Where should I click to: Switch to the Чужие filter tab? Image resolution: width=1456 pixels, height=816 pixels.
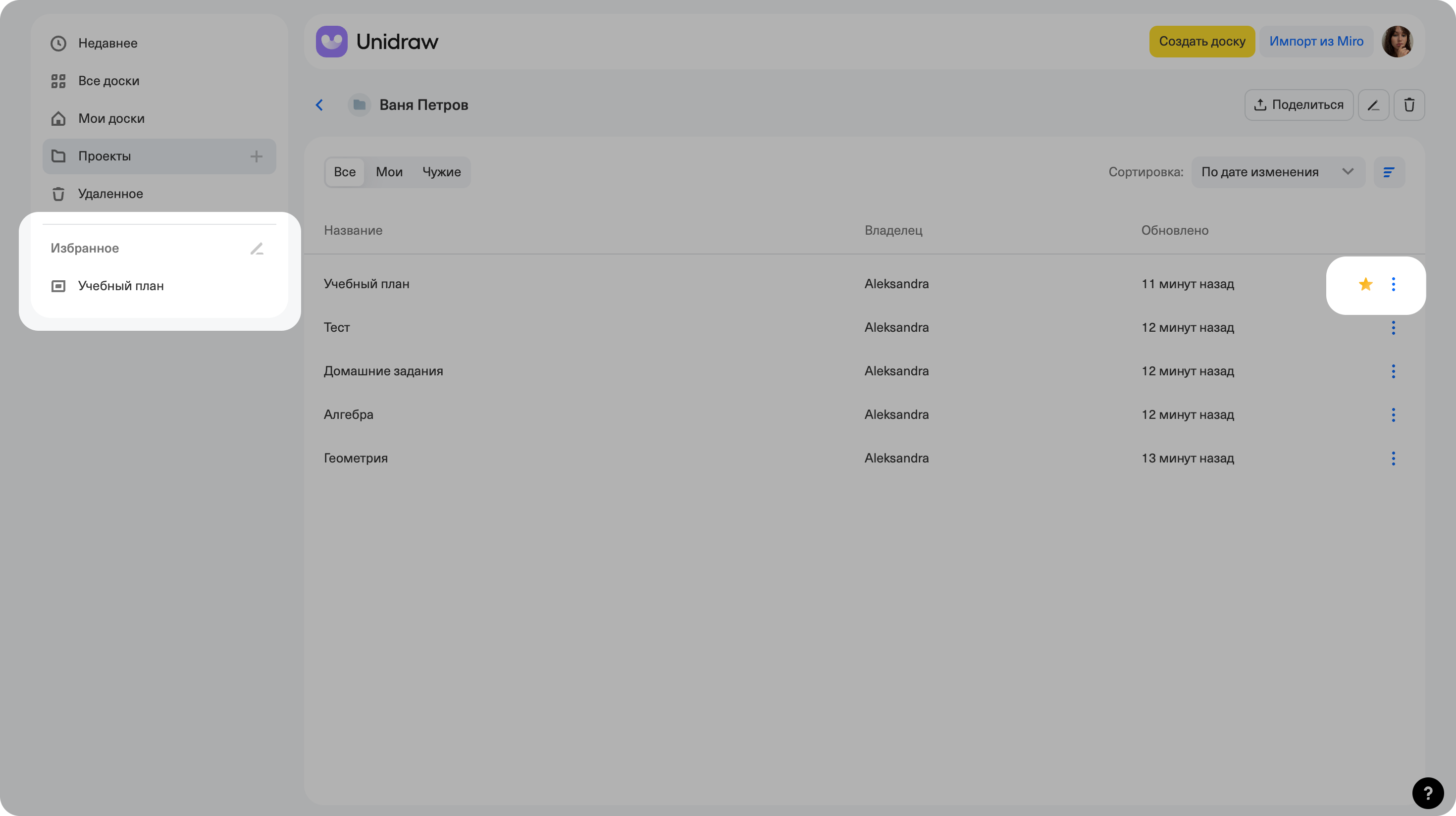[x=441, y=172]
